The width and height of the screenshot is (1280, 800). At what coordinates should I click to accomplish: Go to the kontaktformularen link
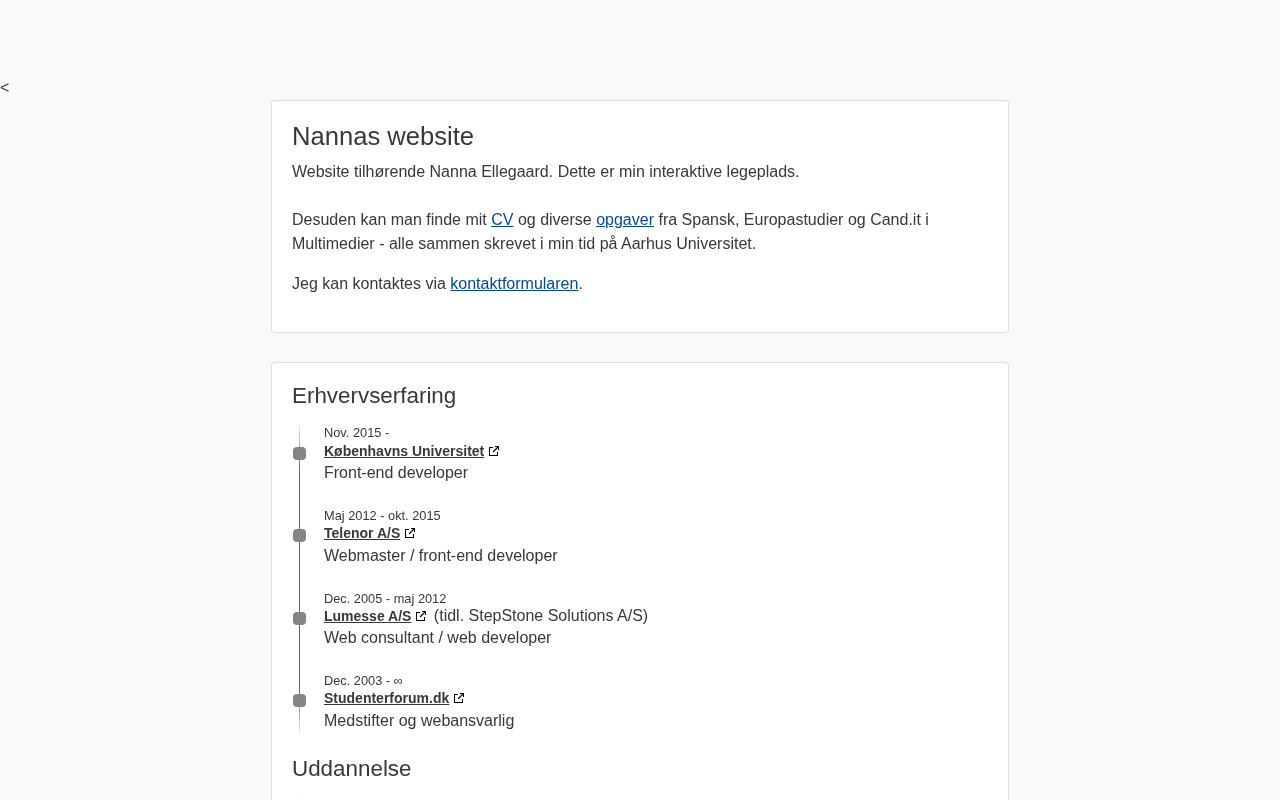point(514,284)
